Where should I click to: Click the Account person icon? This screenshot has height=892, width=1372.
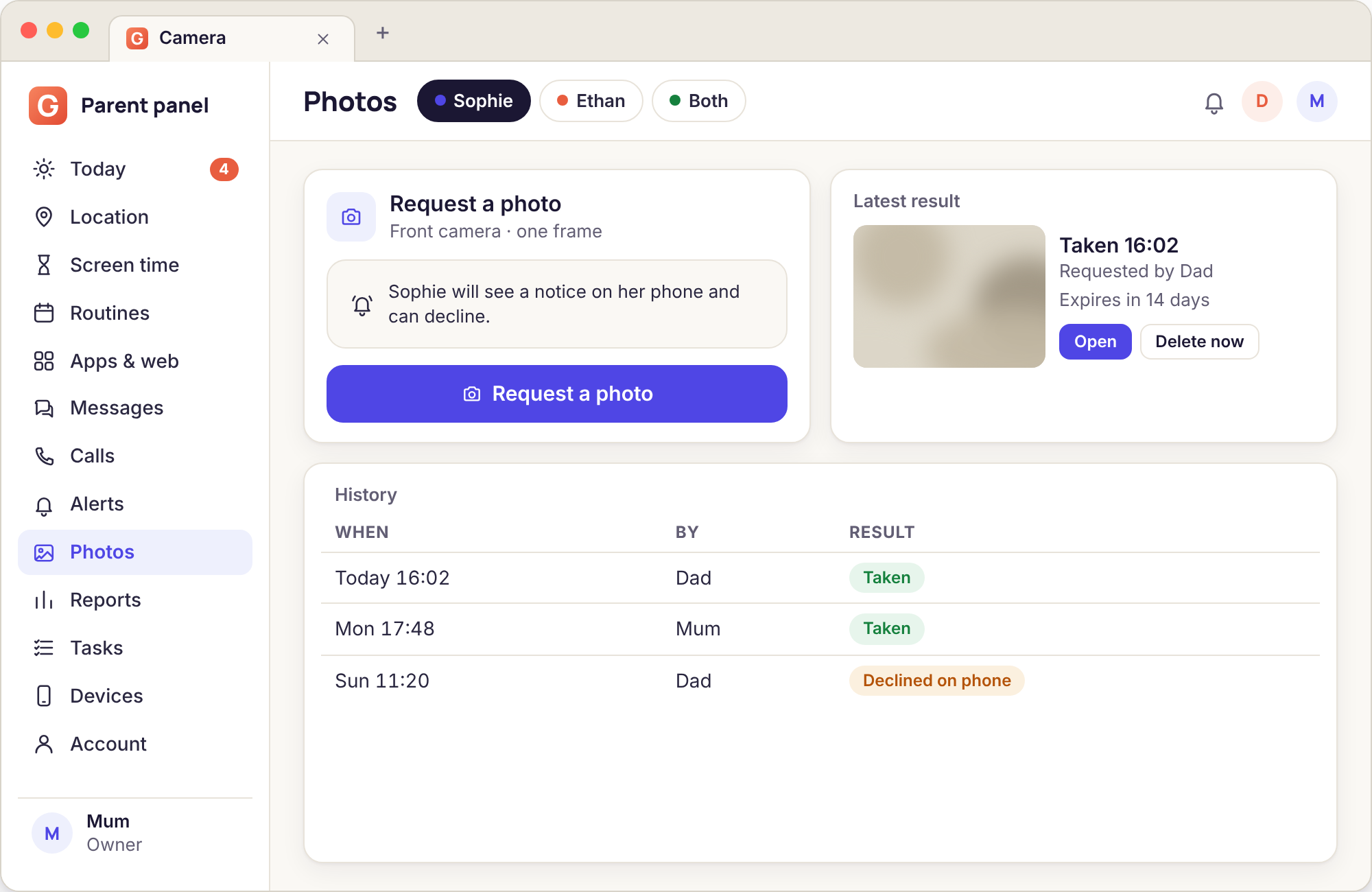[44, 744]
